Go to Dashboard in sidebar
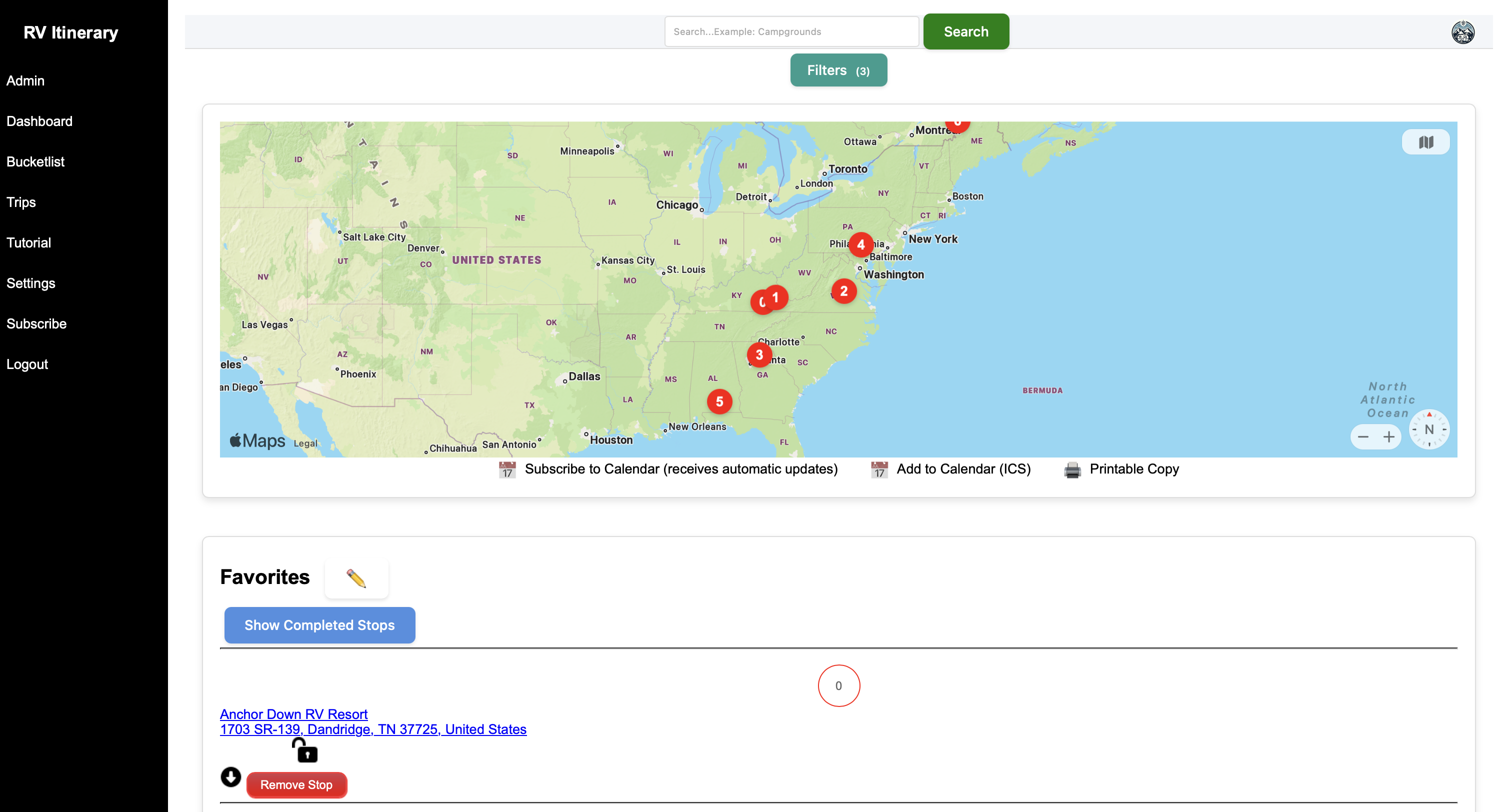Viewport: 1508px width, 812px height. coord(39,121)
